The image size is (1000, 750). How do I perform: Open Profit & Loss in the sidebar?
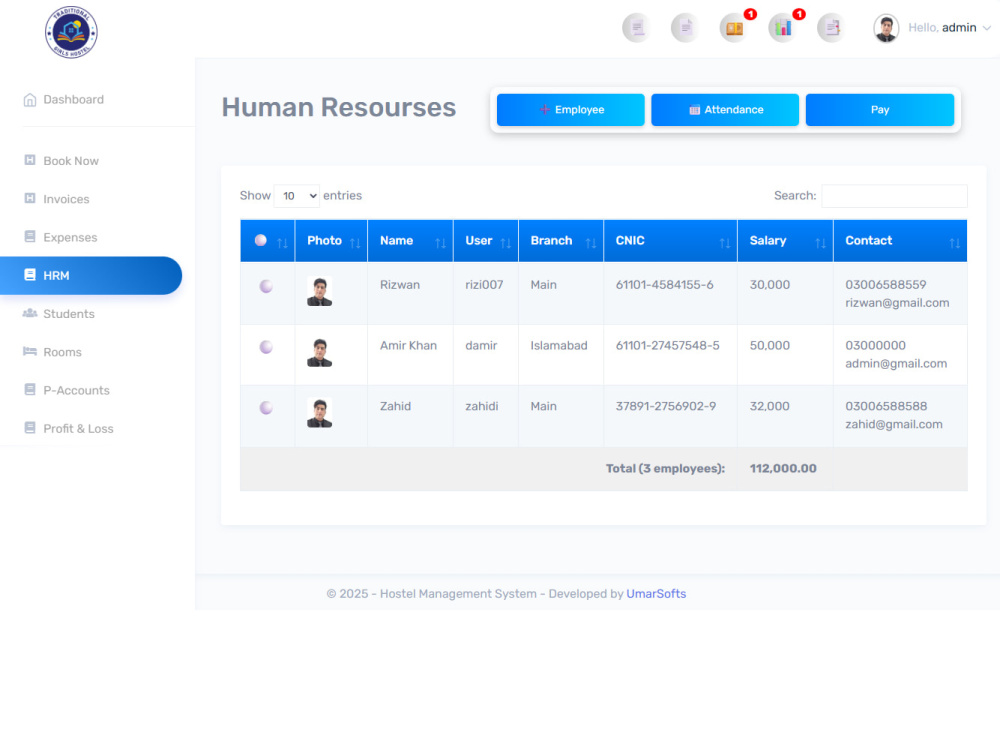78,429
